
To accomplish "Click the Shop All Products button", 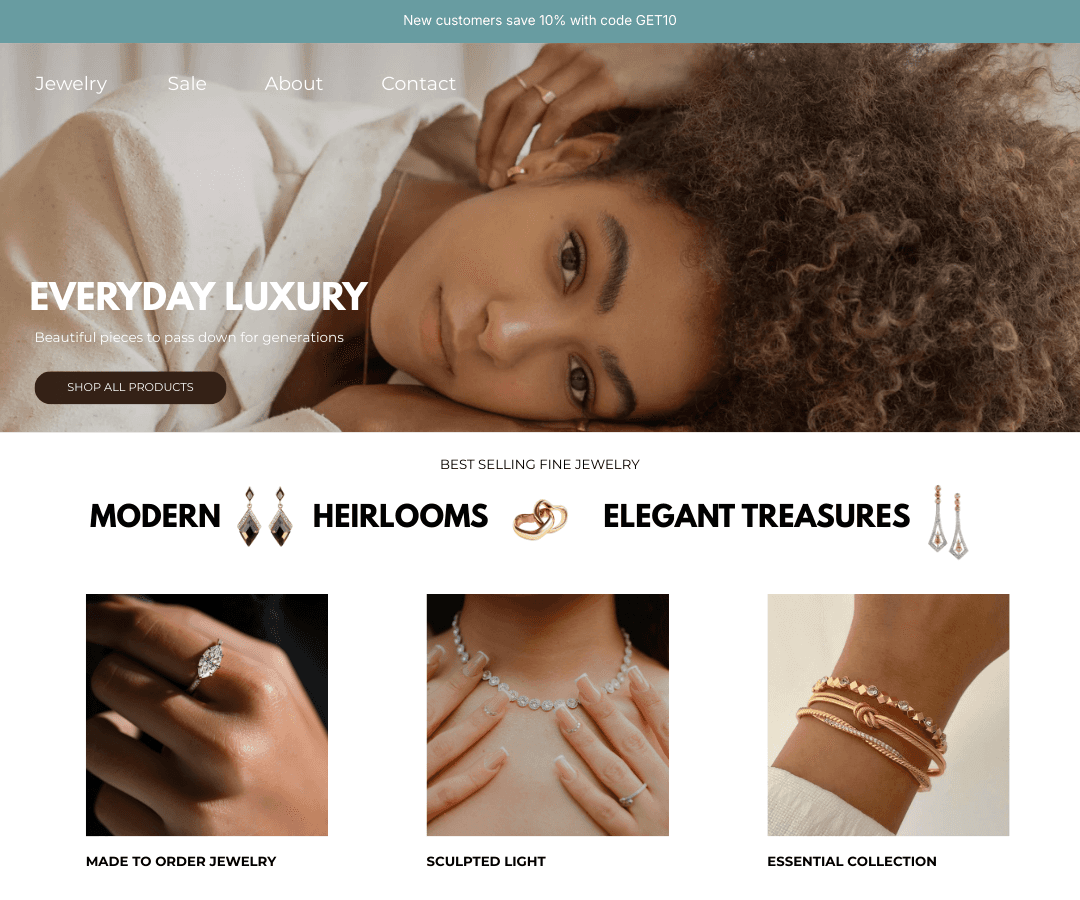I will pos(130,388).
